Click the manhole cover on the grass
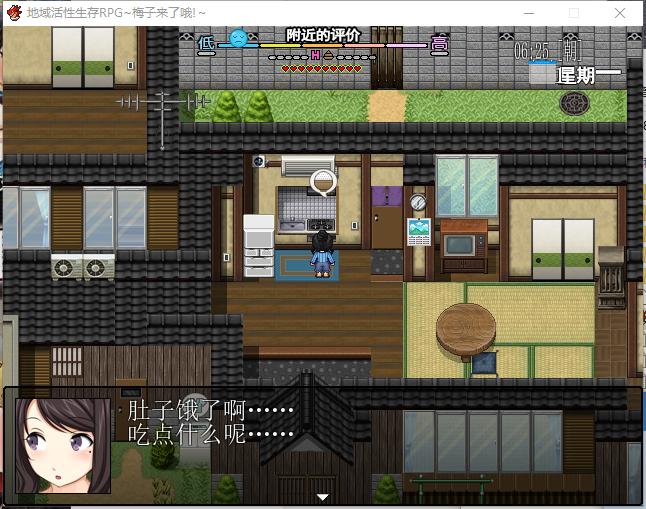This screenshot has height=509, width=646. coord(574,103)
